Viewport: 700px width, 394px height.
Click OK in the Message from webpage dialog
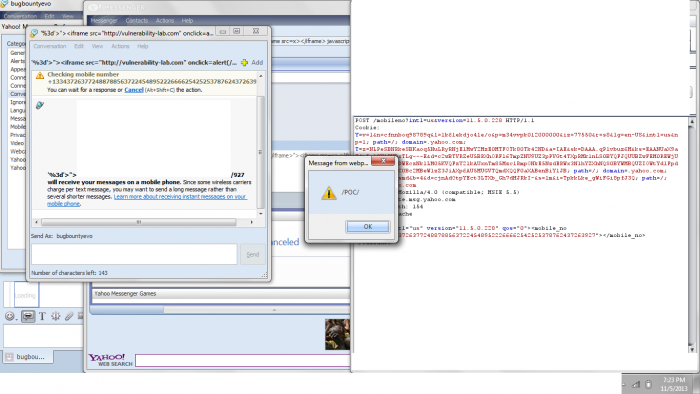click(367, 227)
